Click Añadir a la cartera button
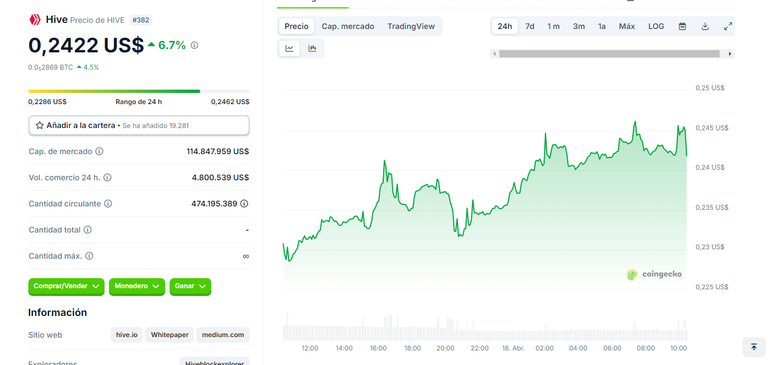 click(x=139, y=125)
